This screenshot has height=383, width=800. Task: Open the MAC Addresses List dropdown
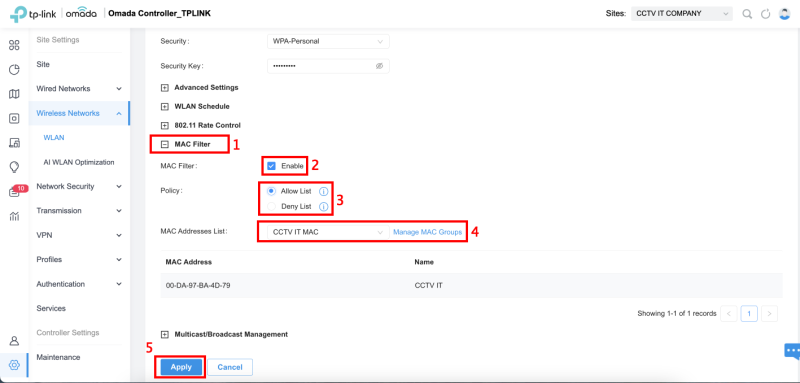point(328,232)
